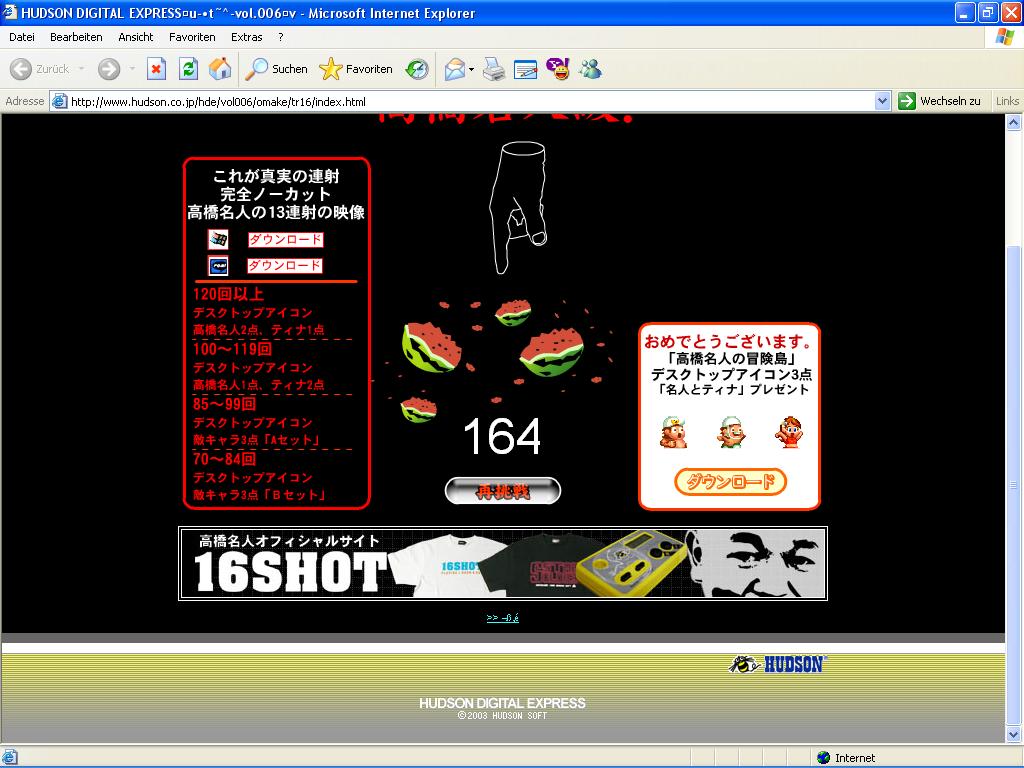This screenshot has width=1024, height=768.
Task: Expand back button history dropdown arrow
Action: pyautogui.click(x=81, y=69)
